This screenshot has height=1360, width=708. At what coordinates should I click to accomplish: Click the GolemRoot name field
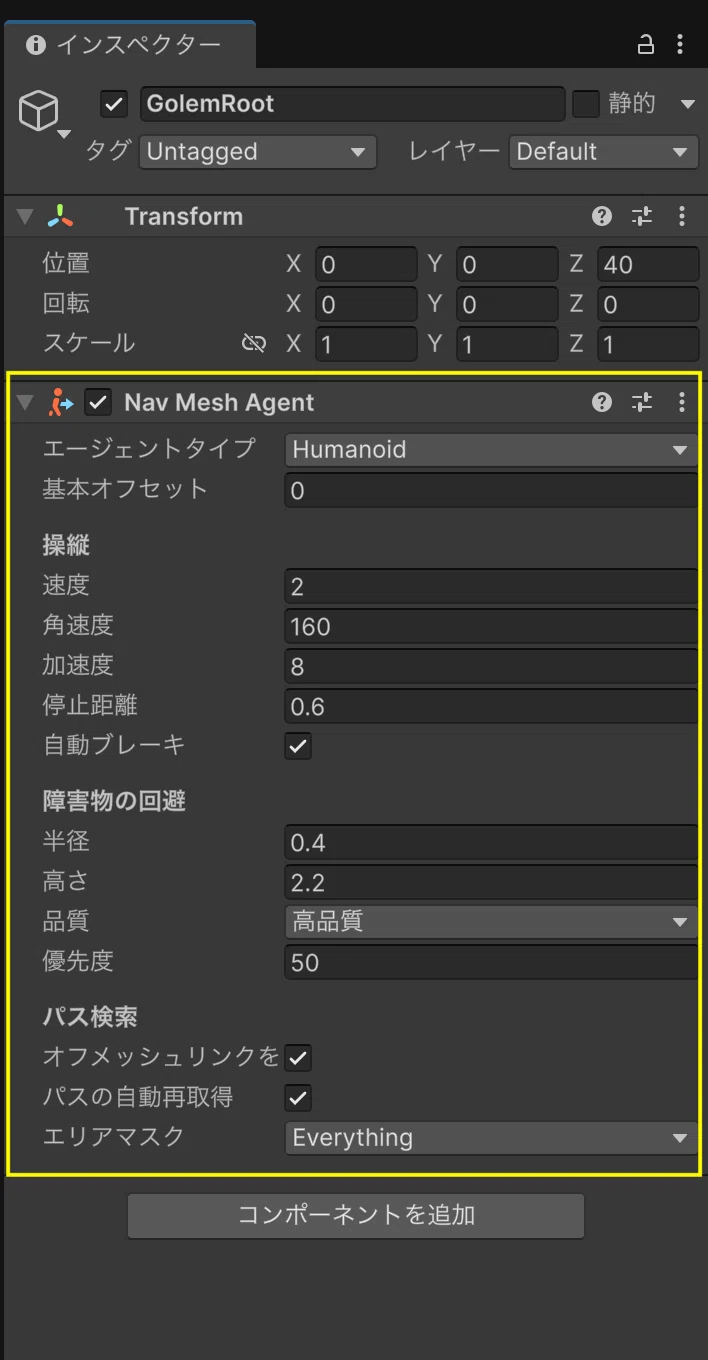(352, 104)
